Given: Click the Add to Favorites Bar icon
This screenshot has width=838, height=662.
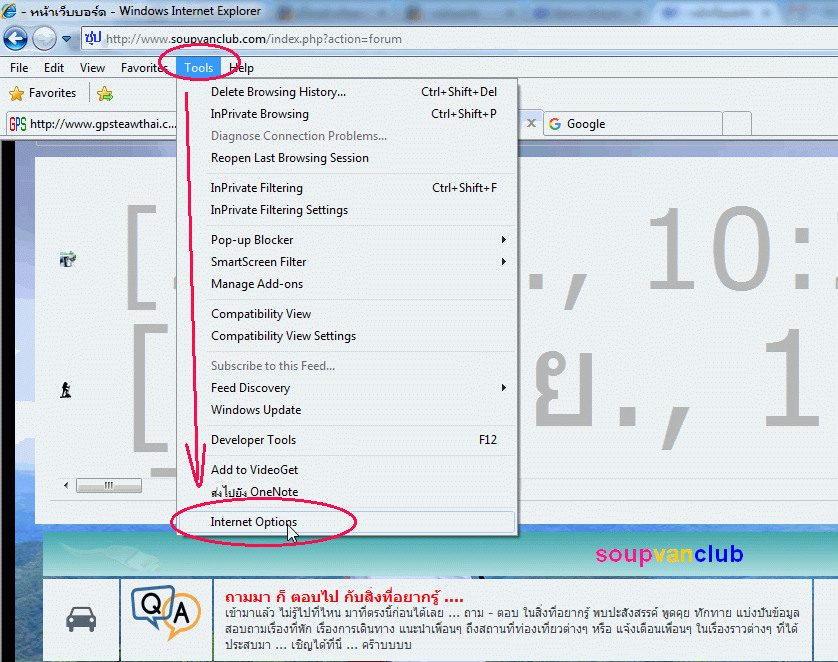Looking at the screenshot, I should [x=105, y=94].
